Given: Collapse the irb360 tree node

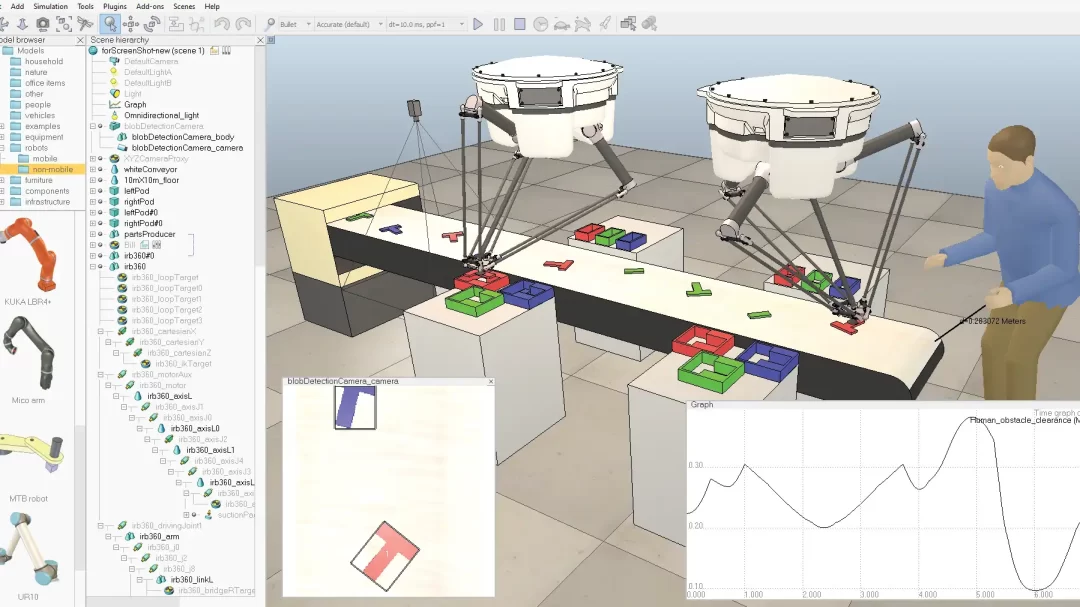Looking at the screenshot, I should (x=93, y=267).
